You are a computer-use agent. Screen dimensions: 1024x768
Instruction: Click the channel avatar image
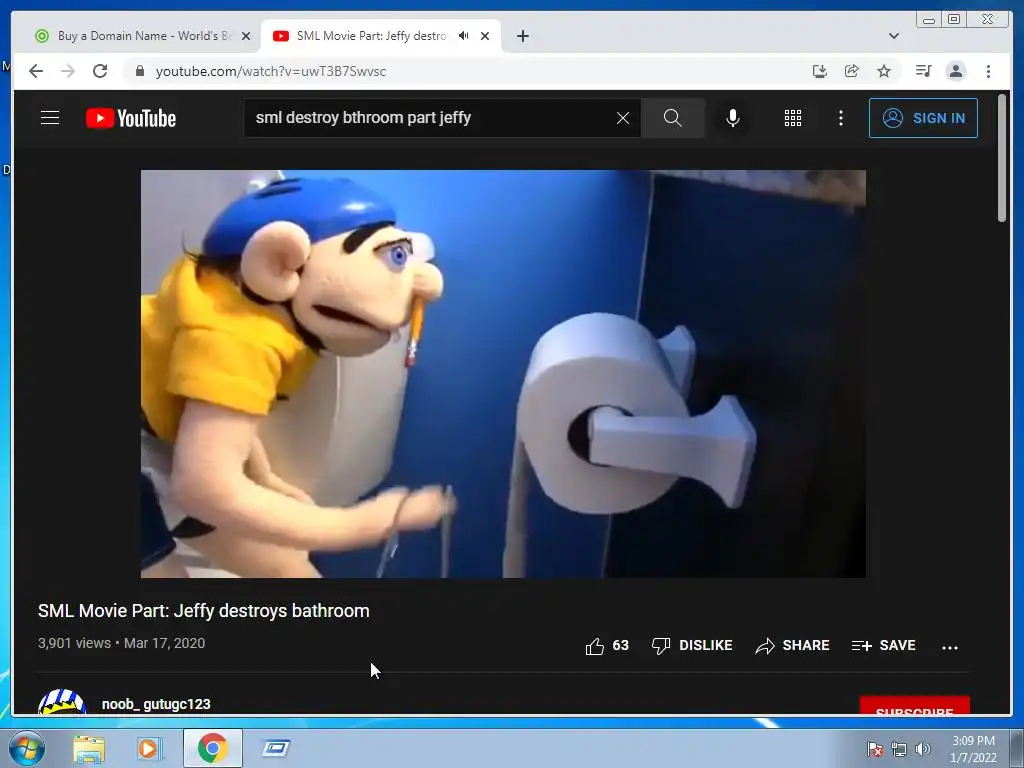pyautogui.click(x=62, y=702)
